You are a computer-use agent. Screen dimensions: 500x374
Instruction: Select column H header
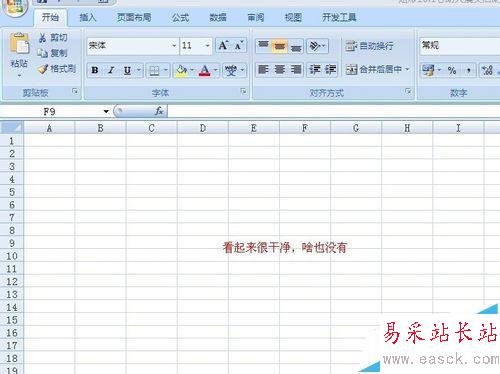point(407,128)
